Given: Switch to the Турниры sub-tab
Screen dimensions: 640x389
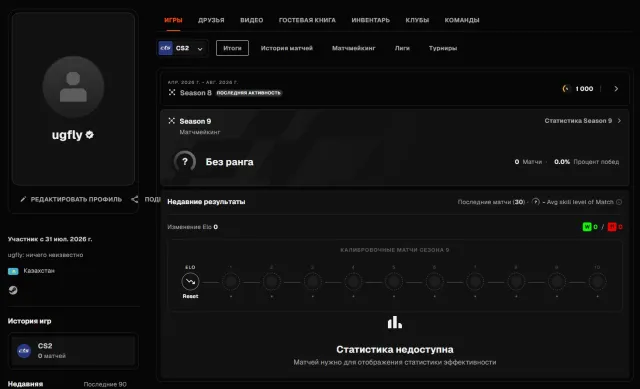Looking at the screenshot, I should 443,48.
